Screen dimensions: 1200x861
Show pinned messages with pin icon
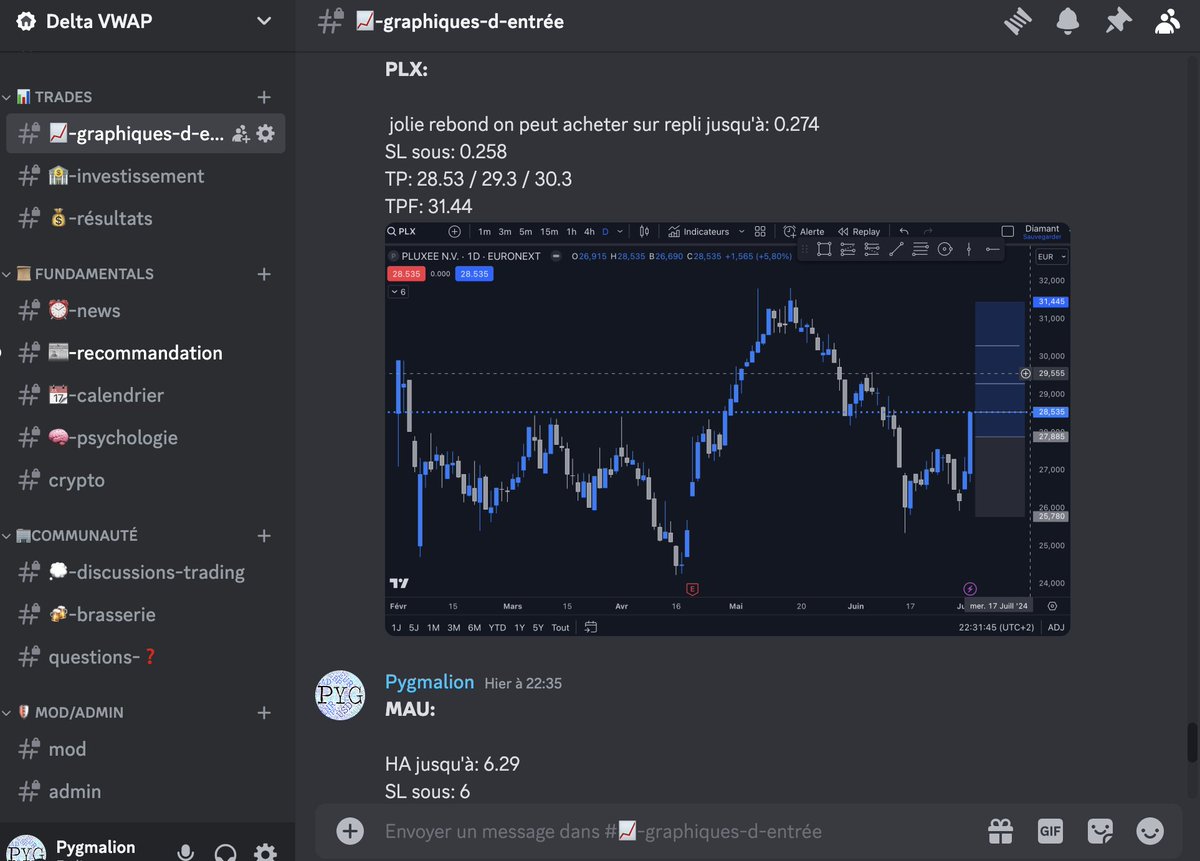coord(1118,22)
